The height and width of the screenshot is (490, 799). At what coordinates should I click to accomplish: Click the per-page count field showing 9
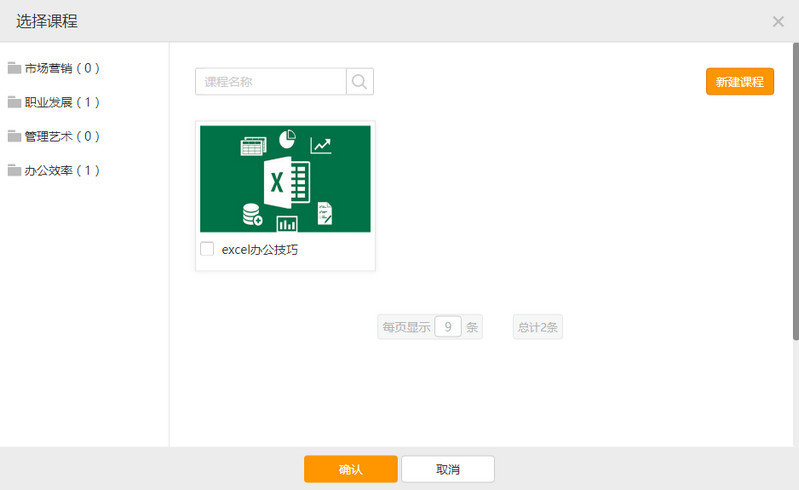point(448,326)
